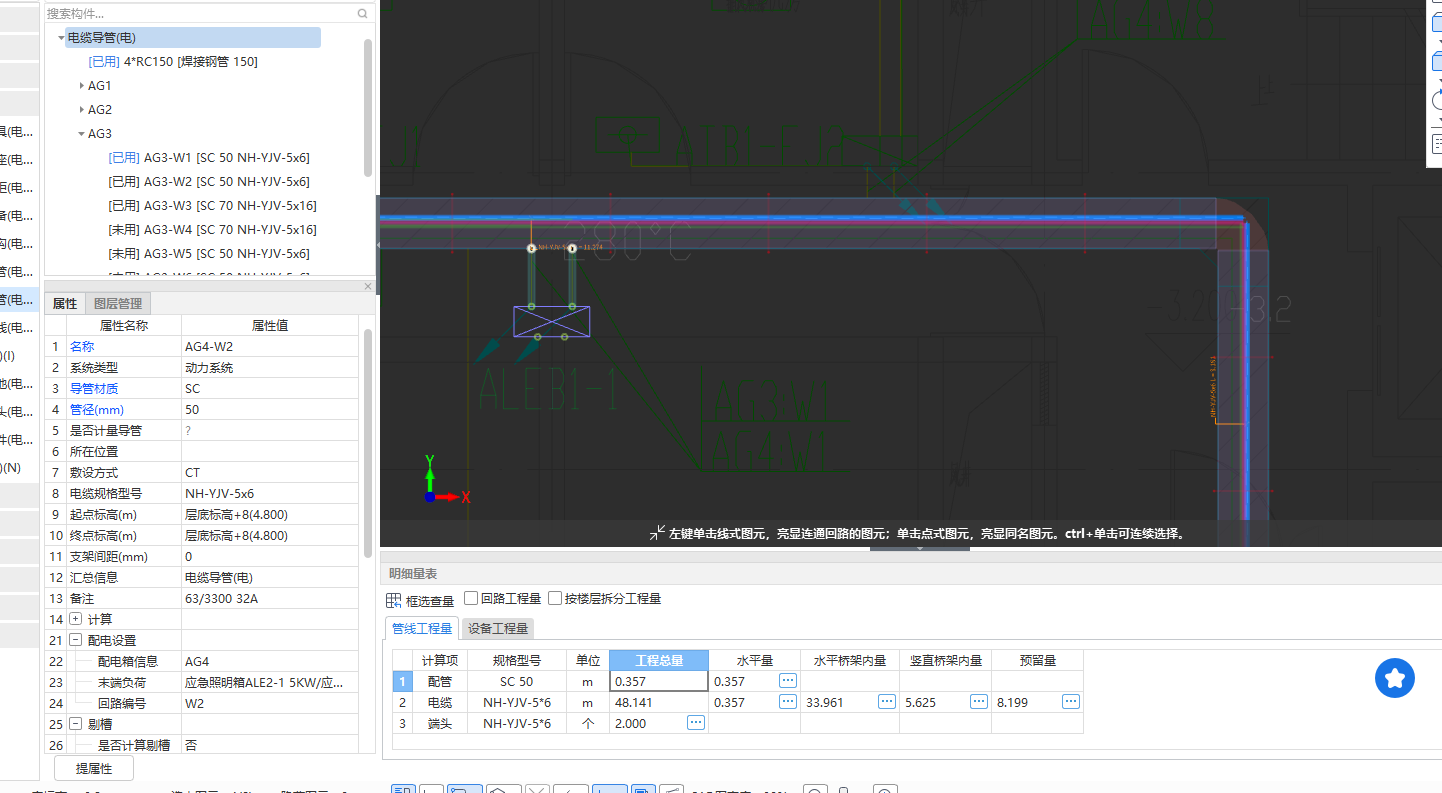Click the 备注 value 63/3300 32A
The width and height of the screenshot is (1442, 793).
click(x=270, y=598)
